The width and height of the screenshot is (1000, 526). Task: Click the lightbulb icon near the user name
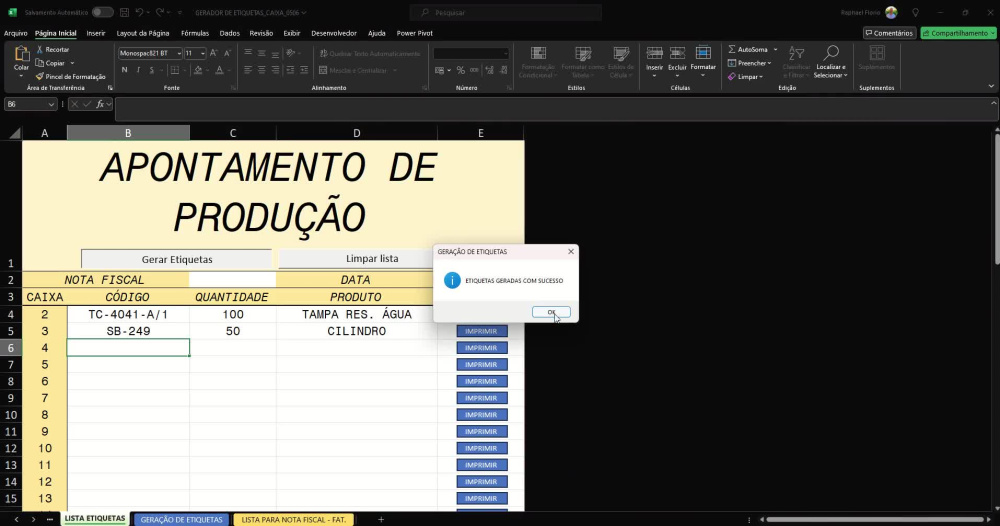coord(916,12)
